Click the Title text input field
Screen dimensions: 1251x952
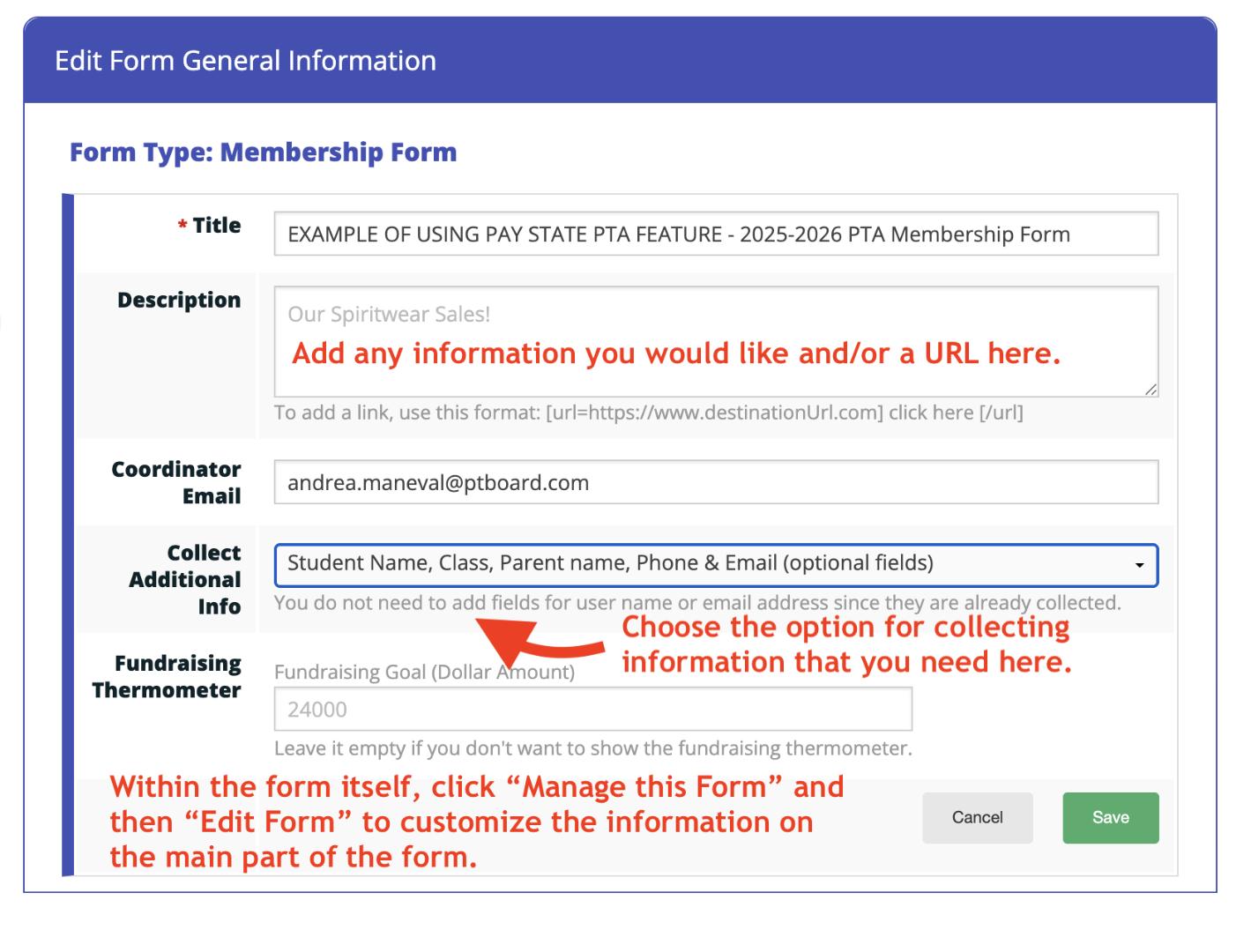click(715, 234)
